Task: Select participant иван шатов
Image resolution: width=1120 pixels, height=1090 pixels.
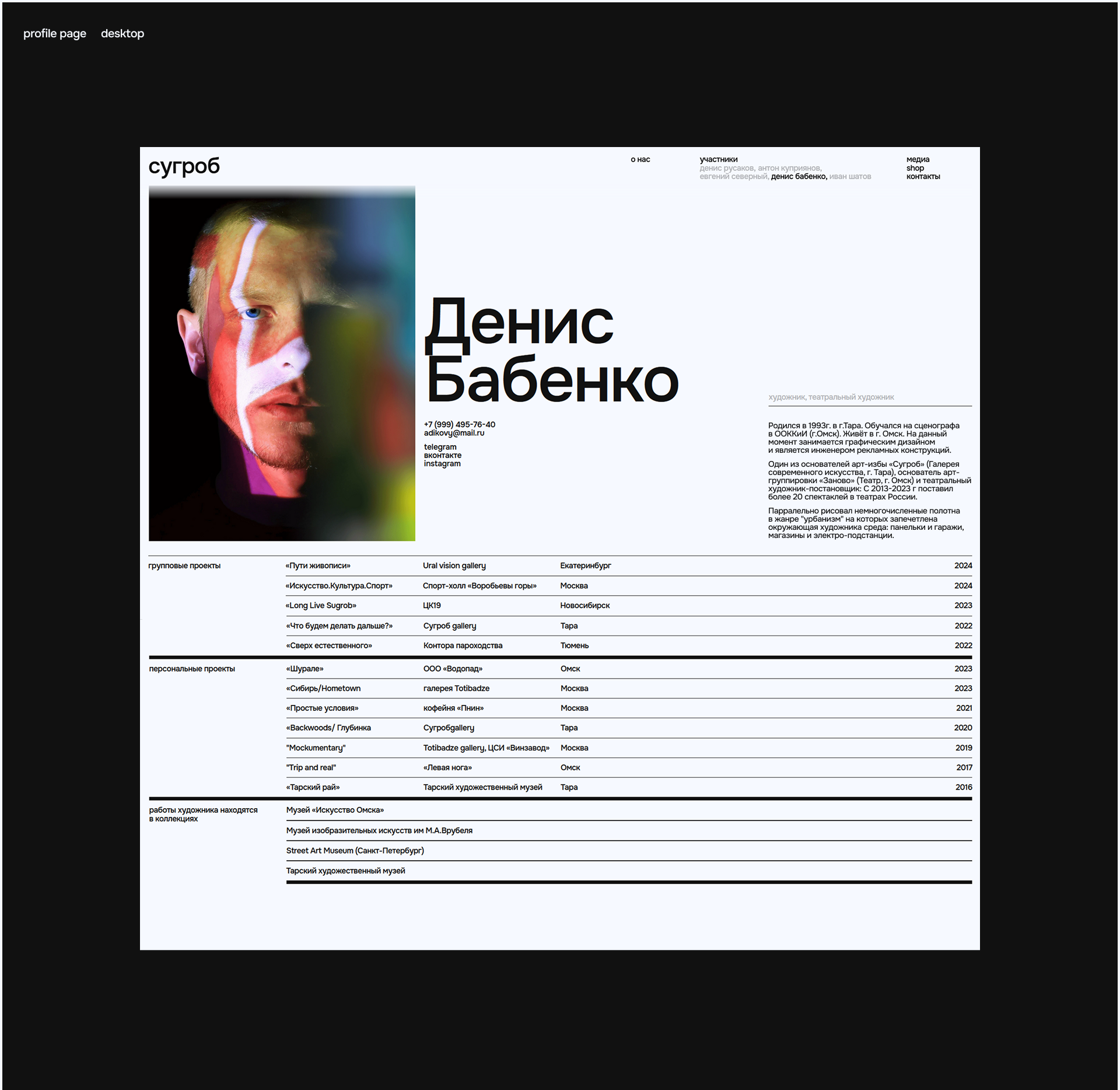Action: pos(850,176)
